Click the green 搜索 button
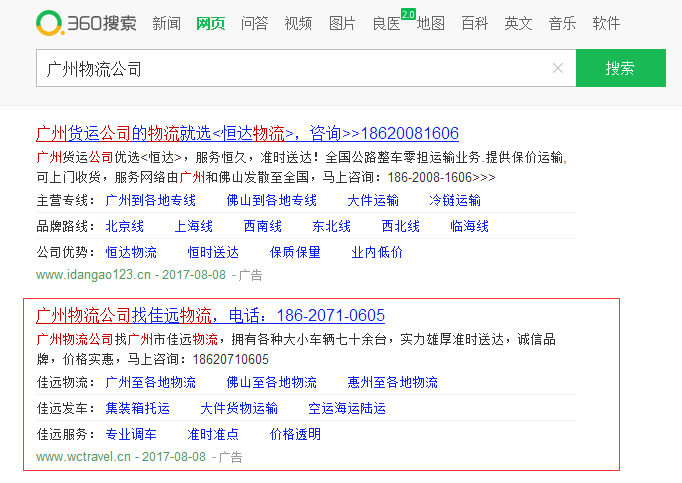The height and width of the screenshot is (483, 682). pyautogui.click(x=620, y=68)
